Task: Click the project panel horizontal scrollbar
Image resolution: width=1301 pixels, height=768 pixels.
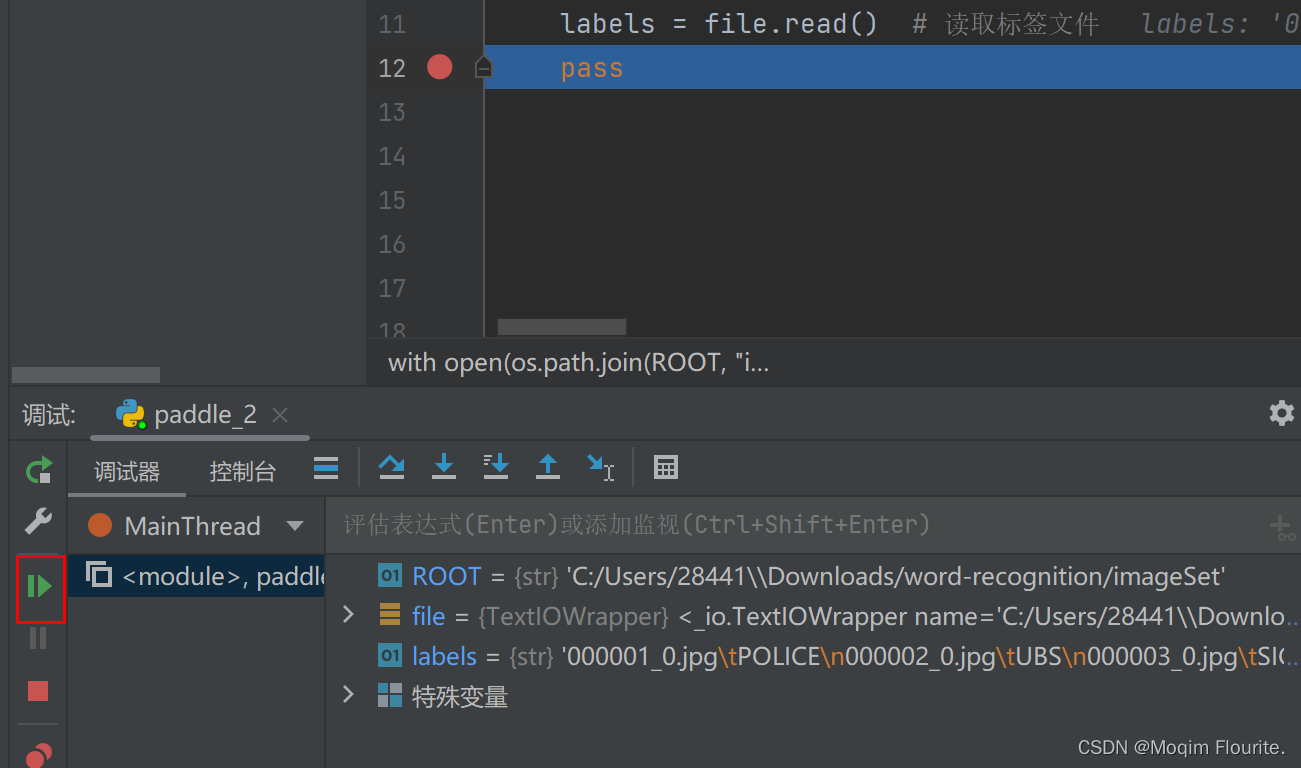Action: coord(86,375)
